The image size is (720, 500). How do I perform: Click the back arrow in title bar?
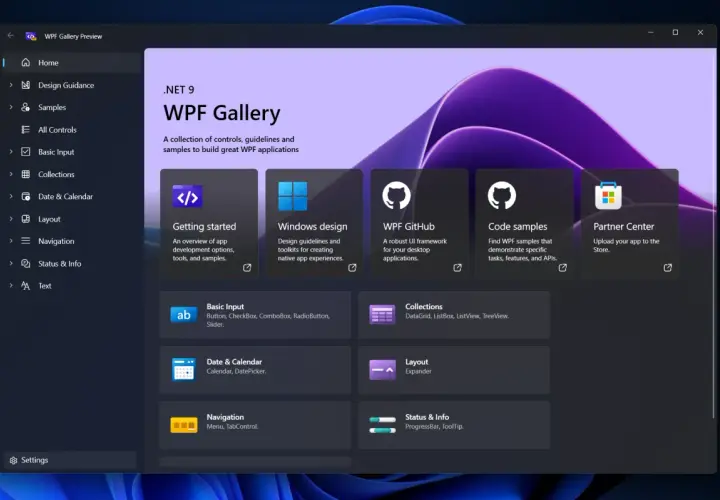click(x=11, y=36)
